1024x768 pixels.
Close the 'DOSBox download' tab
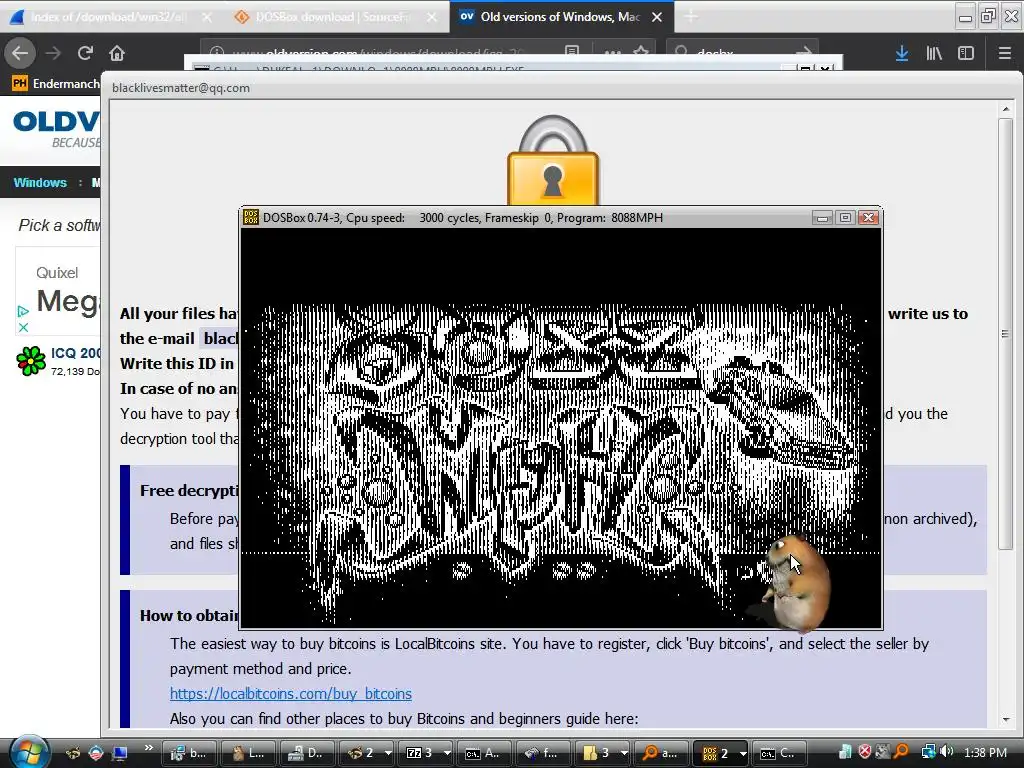coord(432,17)
